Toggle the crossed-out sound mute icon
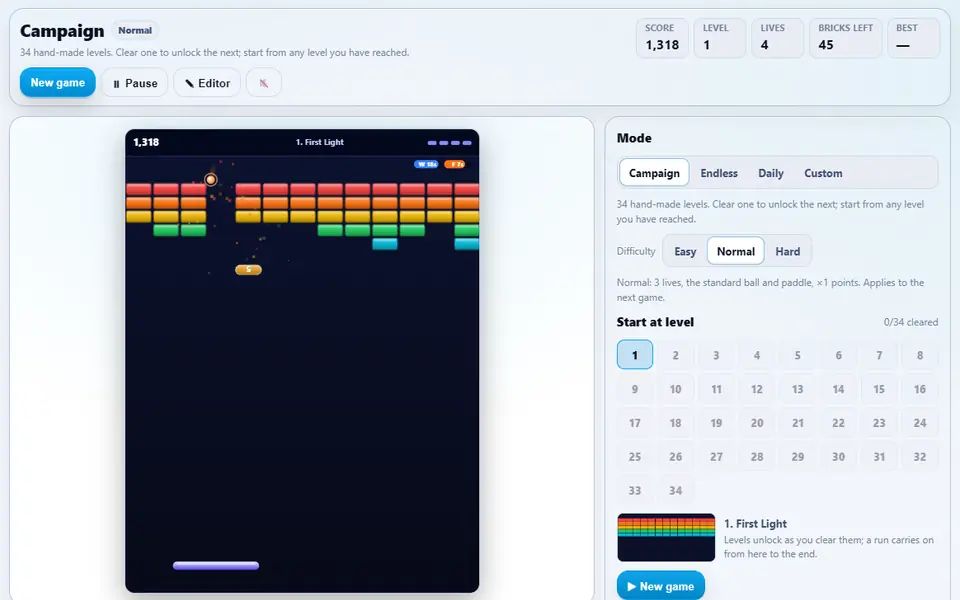The width and height of the screenshot is (960, 600). click(264, 83)
